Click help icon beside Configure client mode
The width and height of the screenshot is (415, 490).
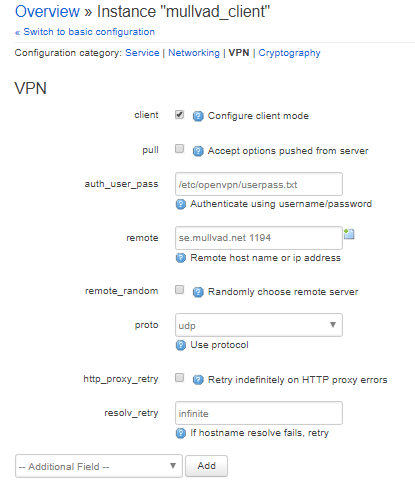tap(198, 116)
